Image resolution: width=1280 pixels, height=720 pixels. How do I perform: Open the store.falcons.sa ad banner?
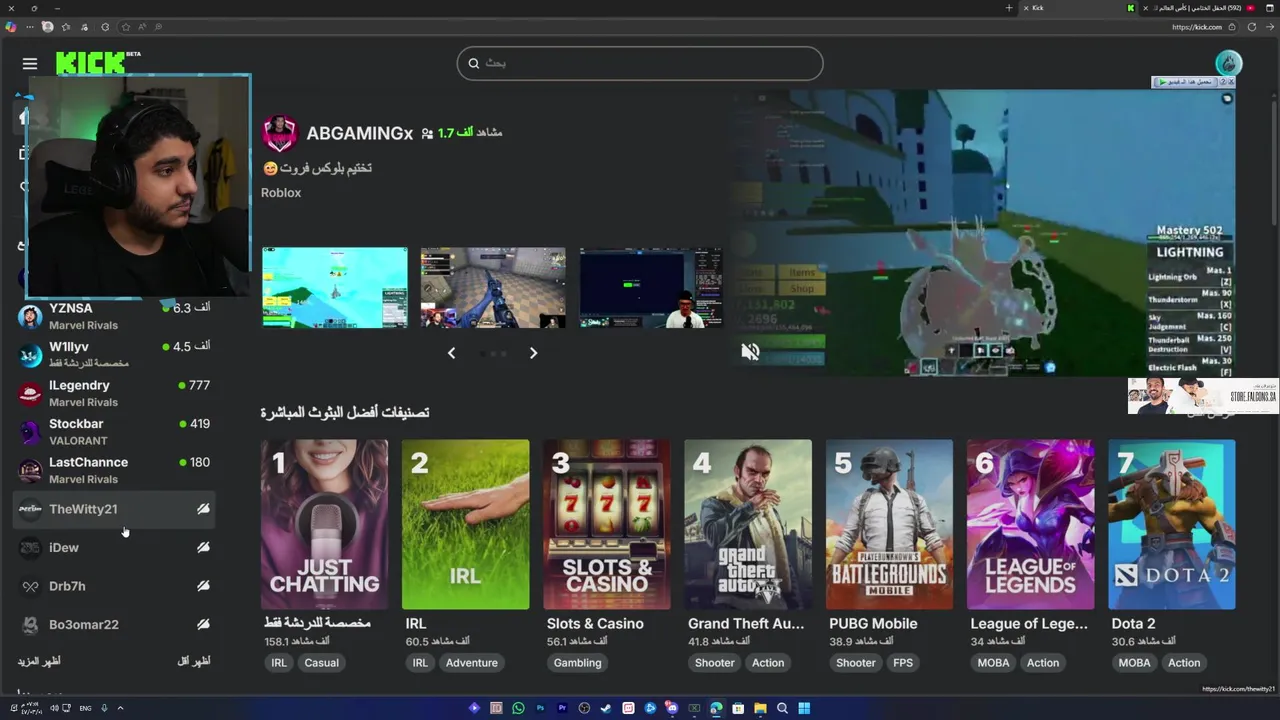(1203, 396)
